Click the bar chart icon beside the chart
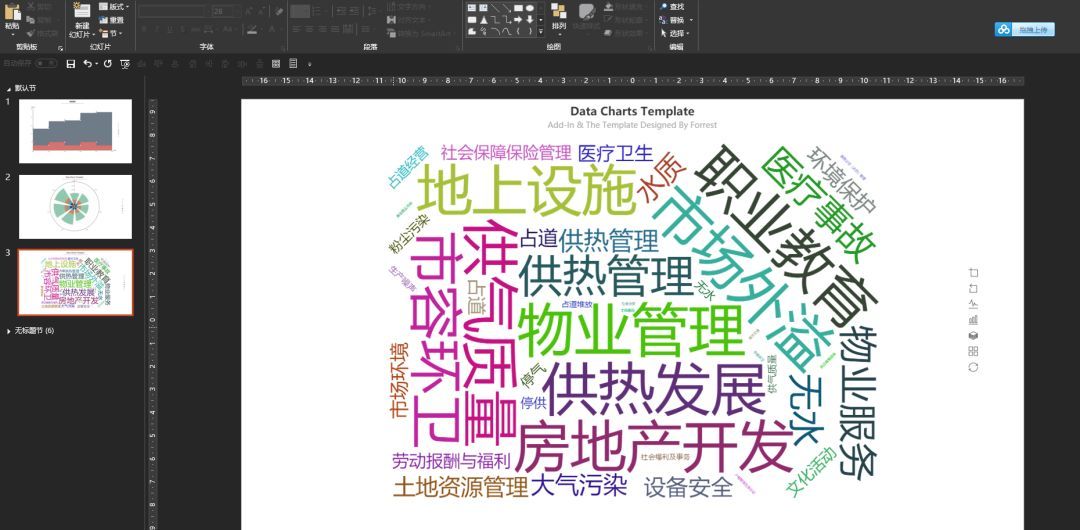Screen dimensions: 1080x530 973,320
